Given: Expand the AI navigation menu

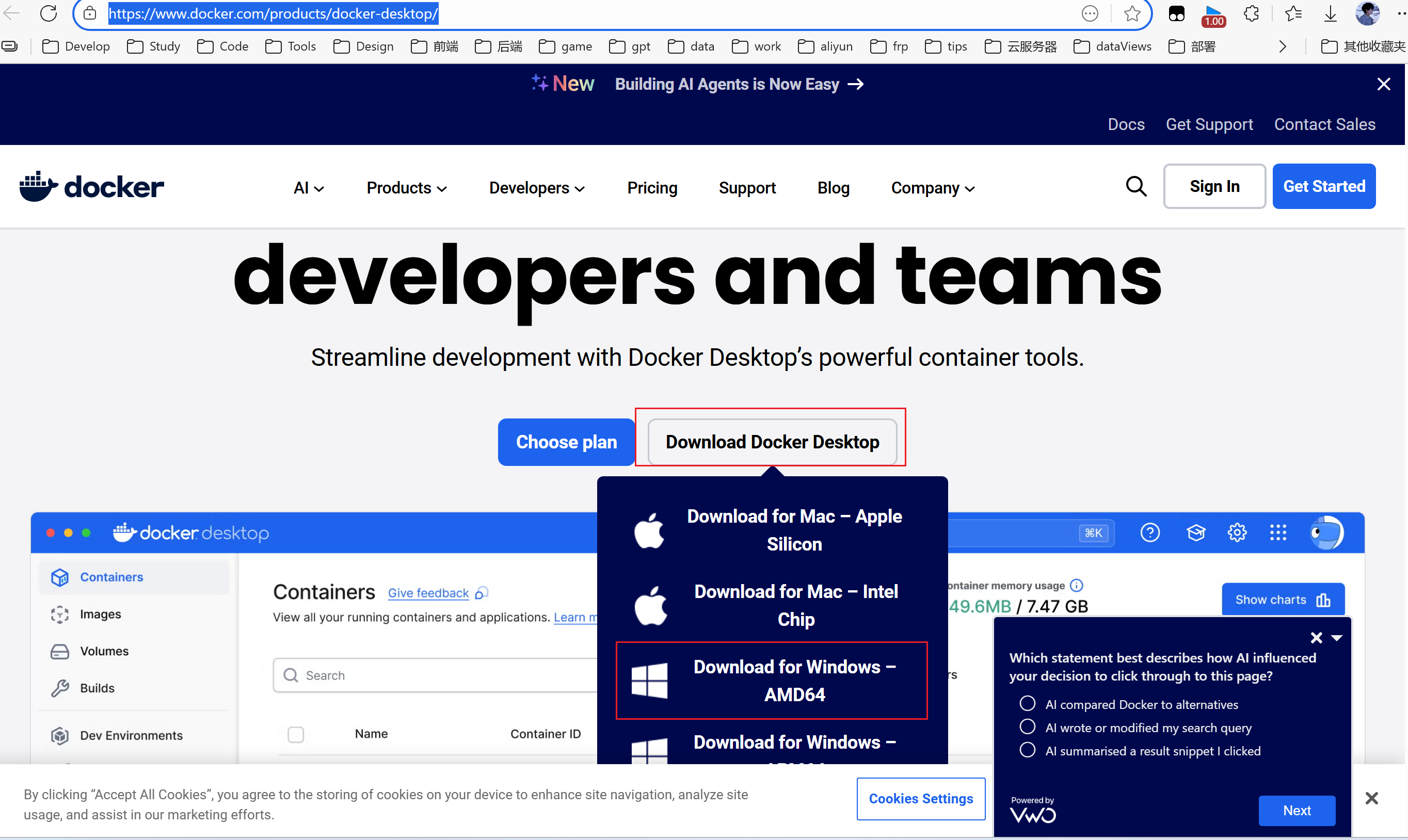Looking at the screenshot, I should click(309, 188).
